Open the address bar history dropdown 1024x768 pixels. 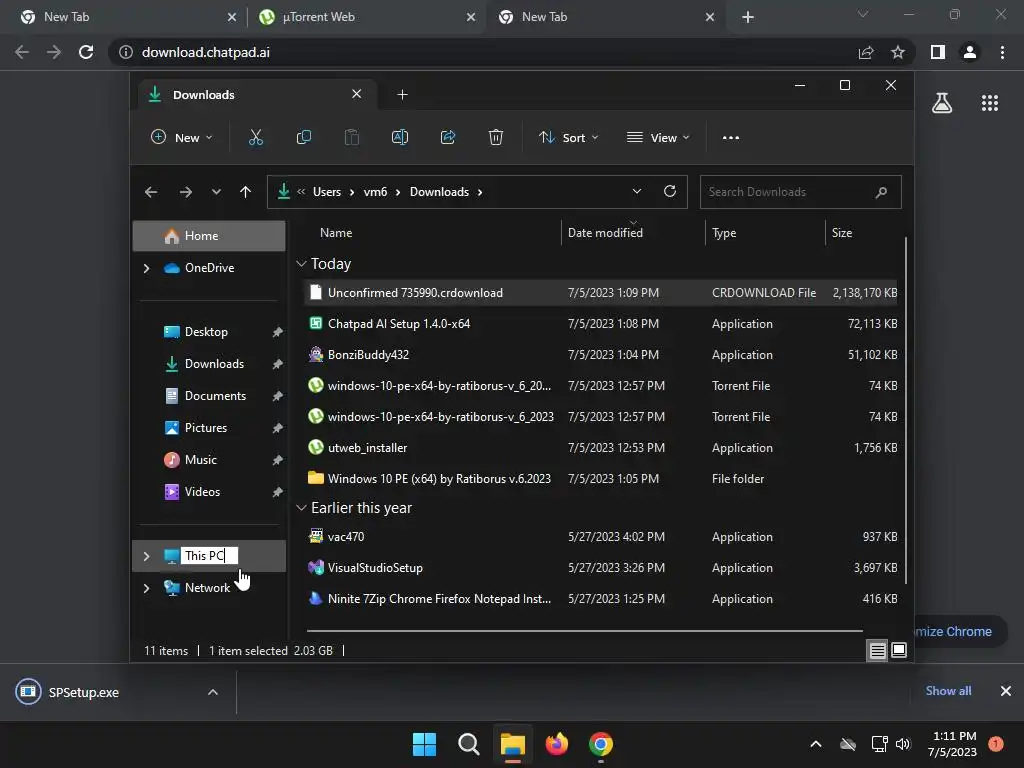[637, 191]
